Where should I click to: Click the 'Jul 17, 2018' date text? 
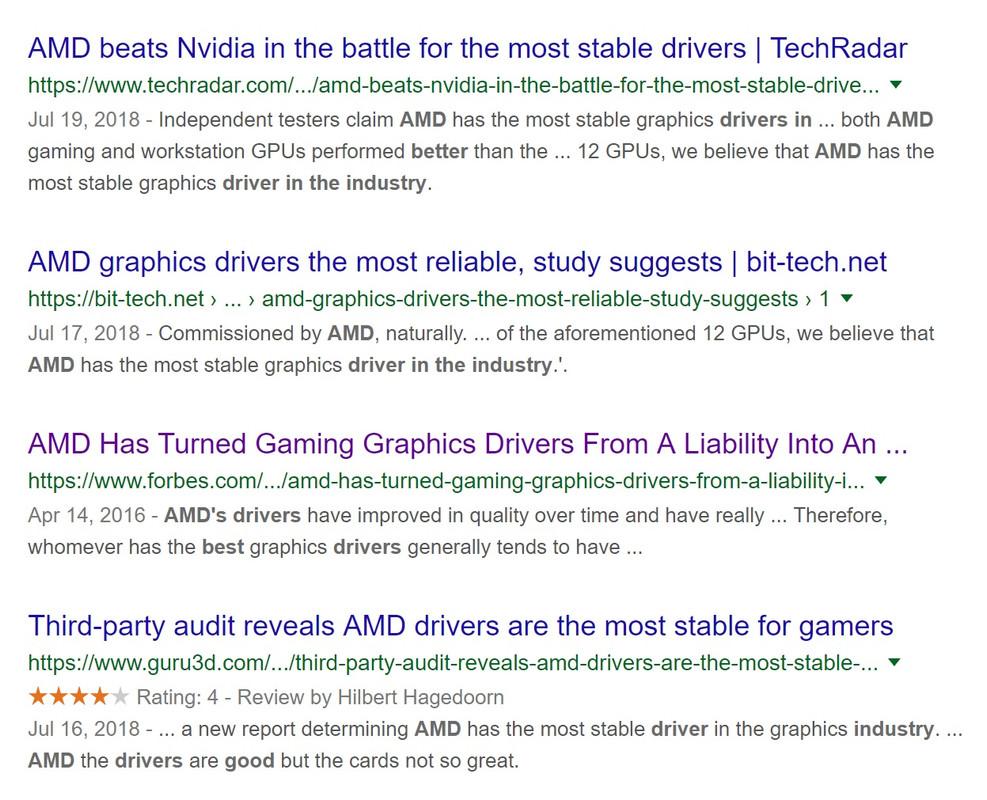pos(84,333)
